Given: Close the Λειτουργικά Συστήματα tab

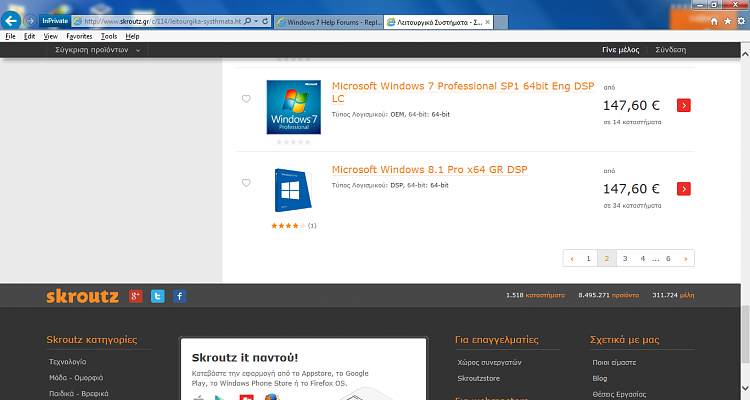Looking at the screenshot, I should [487, 22].
